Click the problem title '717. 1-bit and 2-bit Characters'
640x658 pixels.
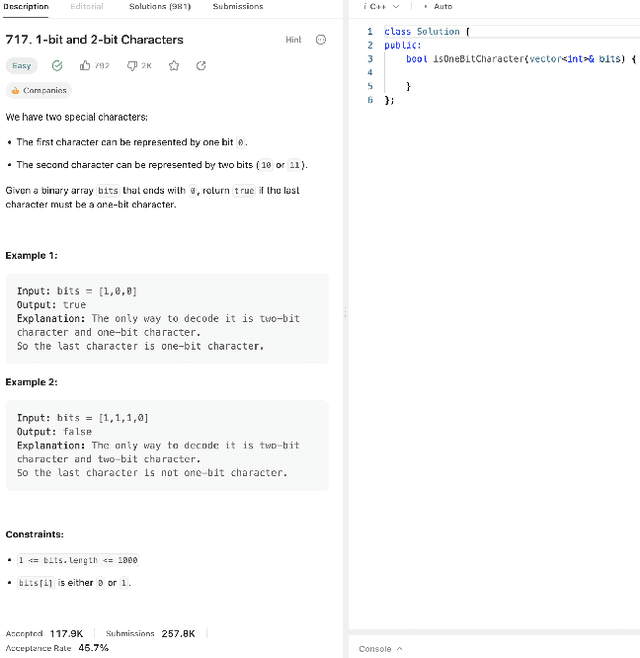(94, 40)
